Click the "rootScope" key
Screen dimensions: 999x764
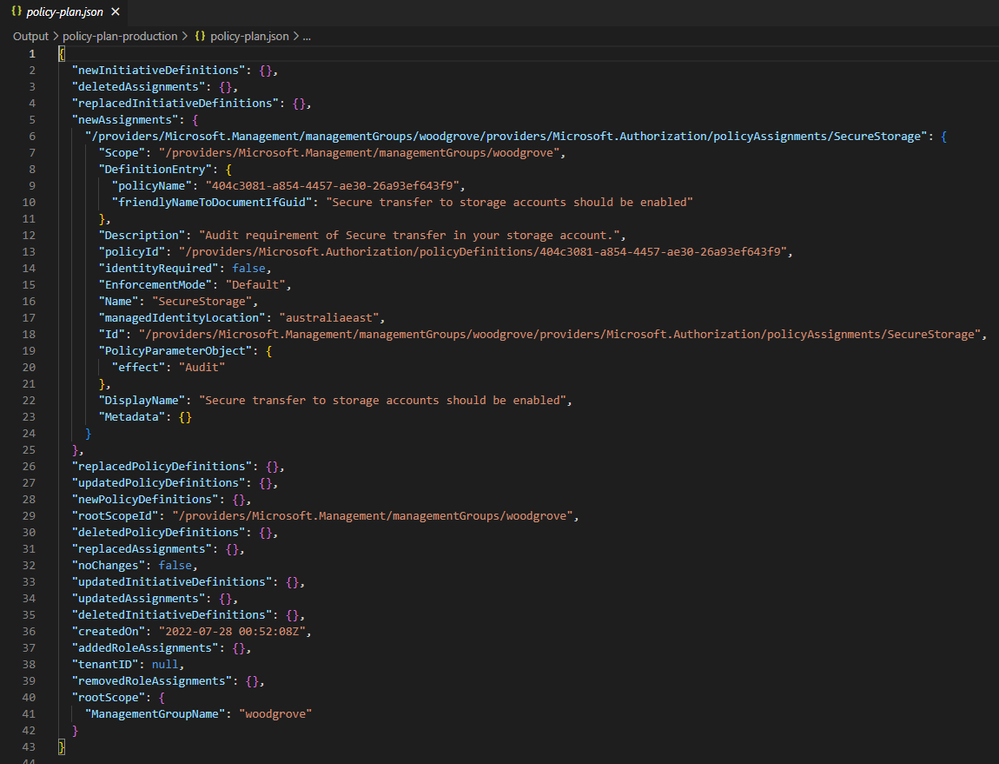[x=108, y=698]
